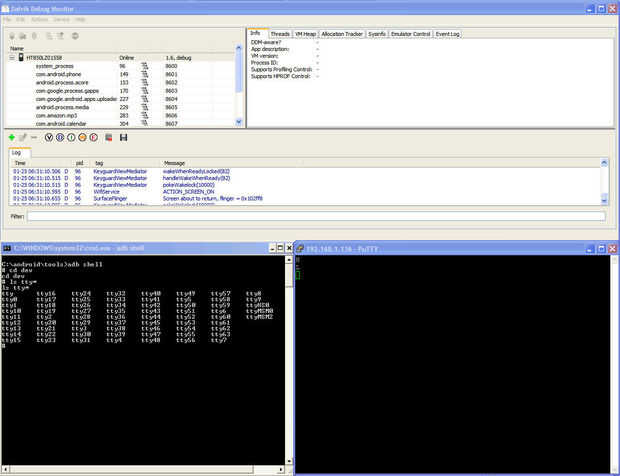
Task: Select the system_process row
Action: [x=121, y=66]
